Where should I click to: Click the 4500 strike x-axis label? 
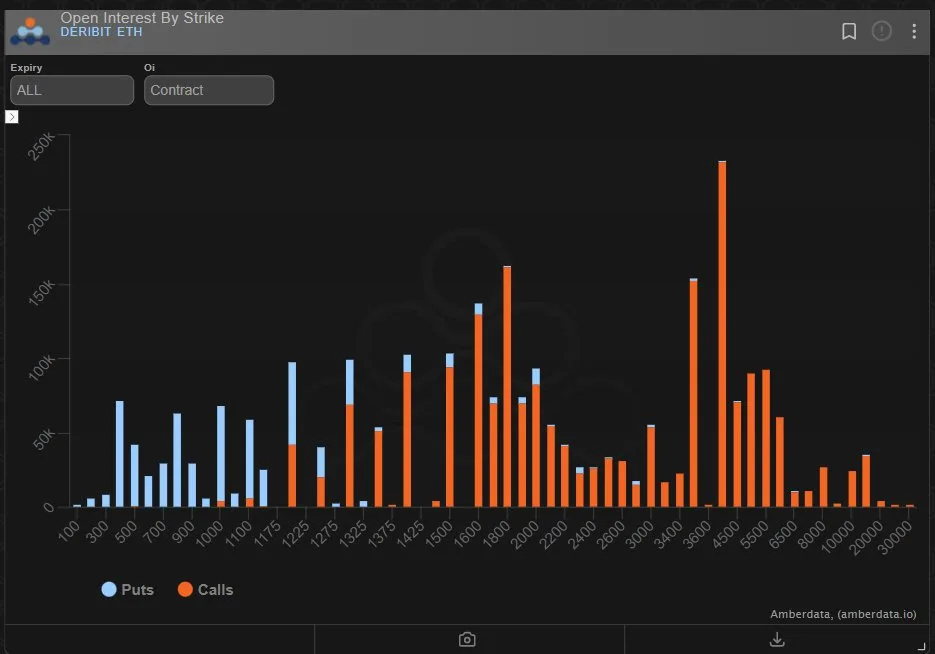coord(726,533)
